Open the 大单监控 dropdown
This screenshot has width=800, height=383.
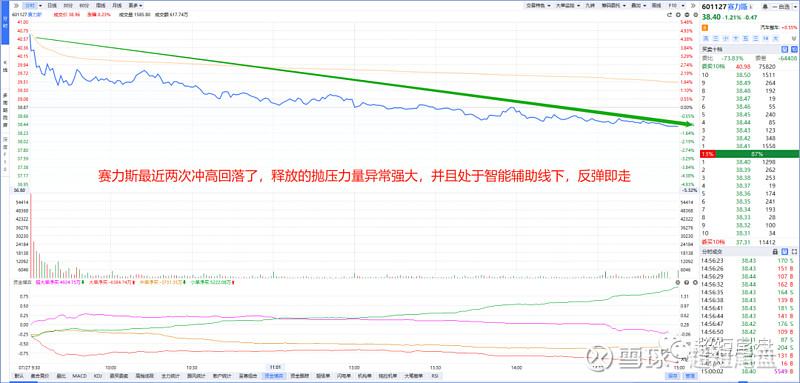[x=568, y=6]
